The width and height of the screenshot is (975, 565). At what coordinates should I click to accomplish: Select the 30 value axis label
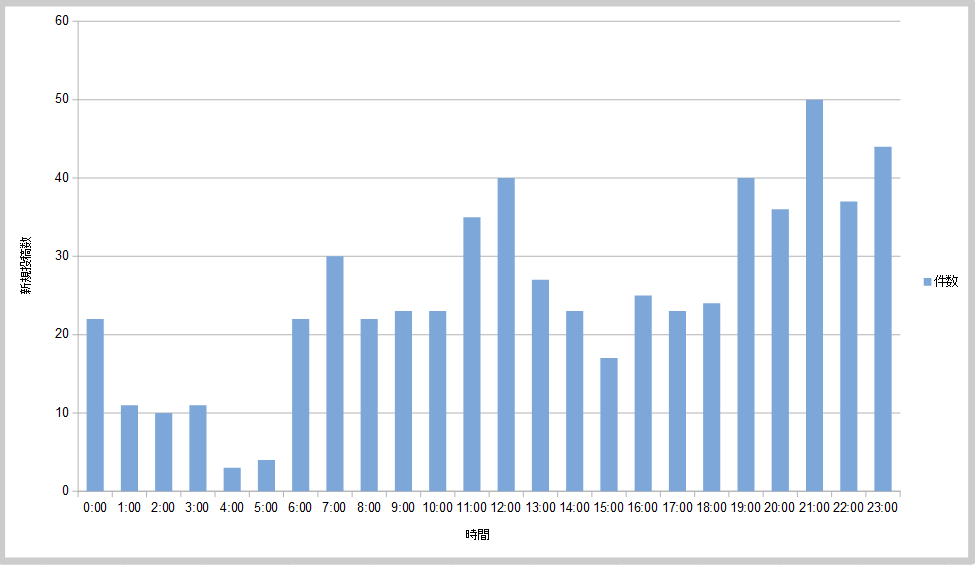point(61,256)
